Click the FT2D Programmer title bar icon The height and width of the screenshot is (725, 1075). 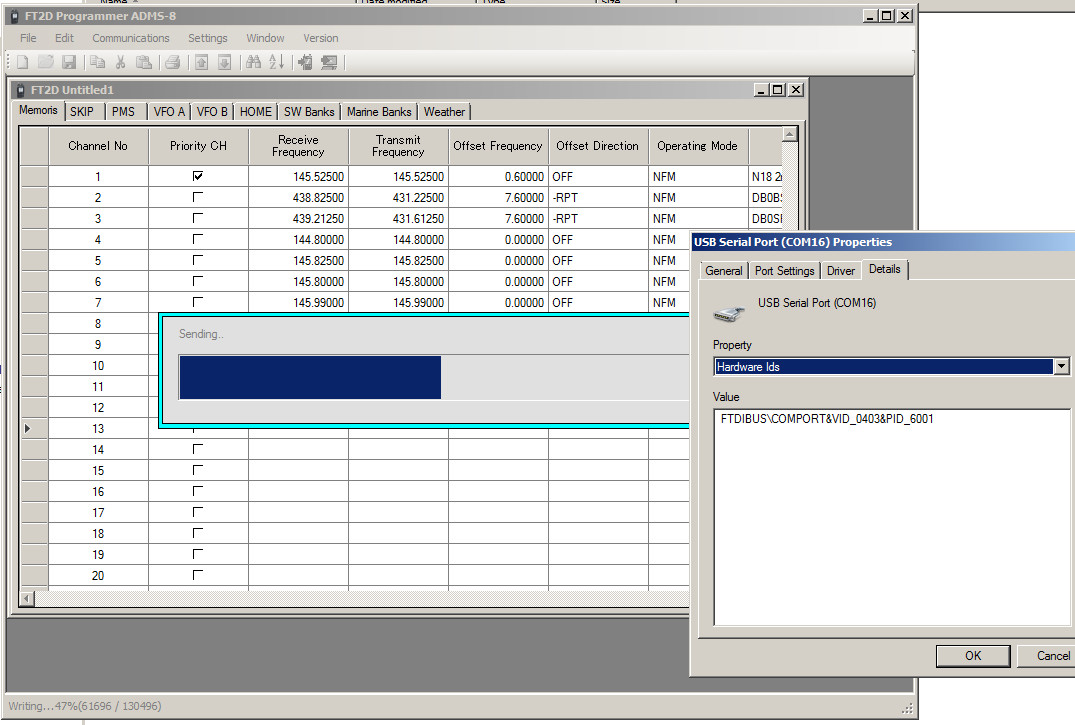coord(14,16)
